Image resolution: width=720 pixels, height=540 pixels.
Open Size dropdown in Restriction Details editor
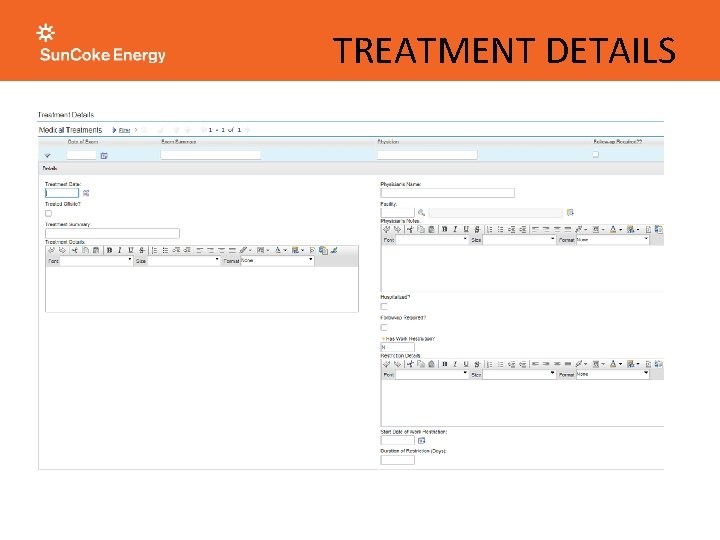tap(519, 375)
